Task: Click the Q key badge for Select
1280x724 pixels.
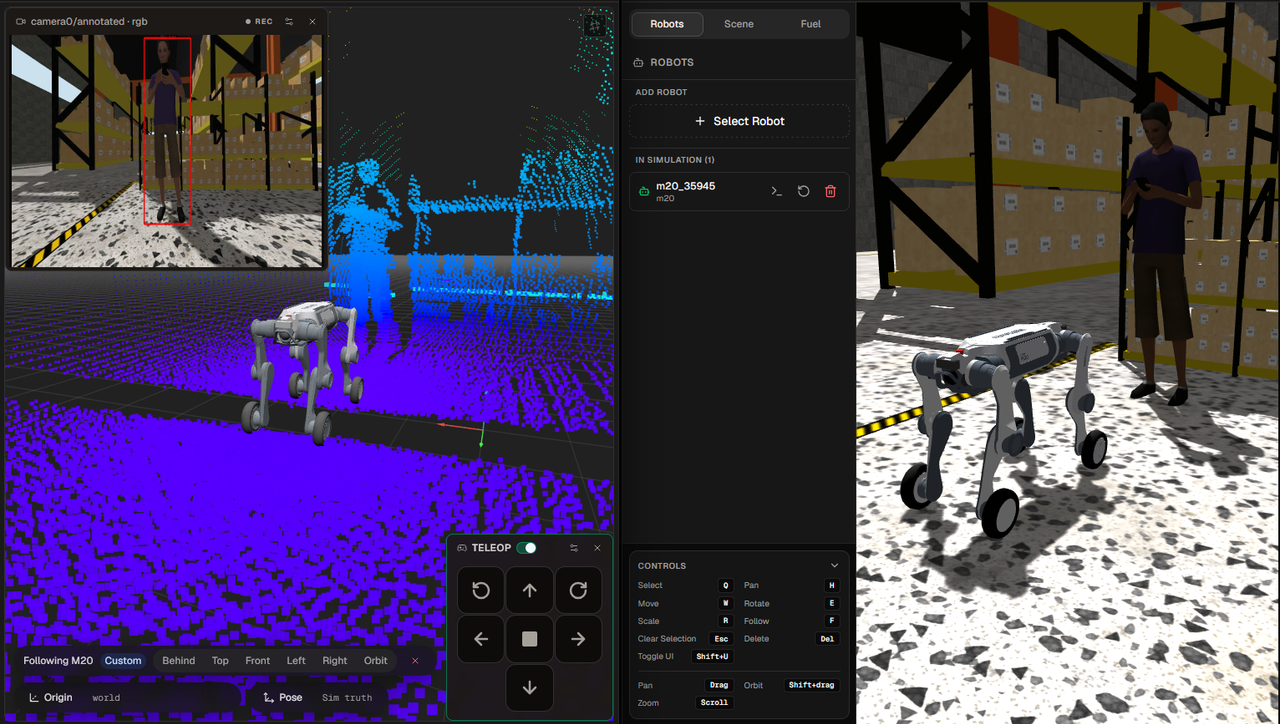Action: tap(726, 585)
